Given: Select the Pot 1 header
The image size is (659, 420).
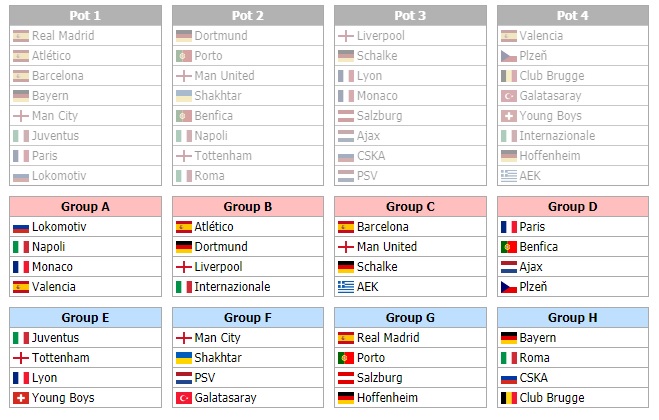Looking at the screenshot, I should pos(85,16).
